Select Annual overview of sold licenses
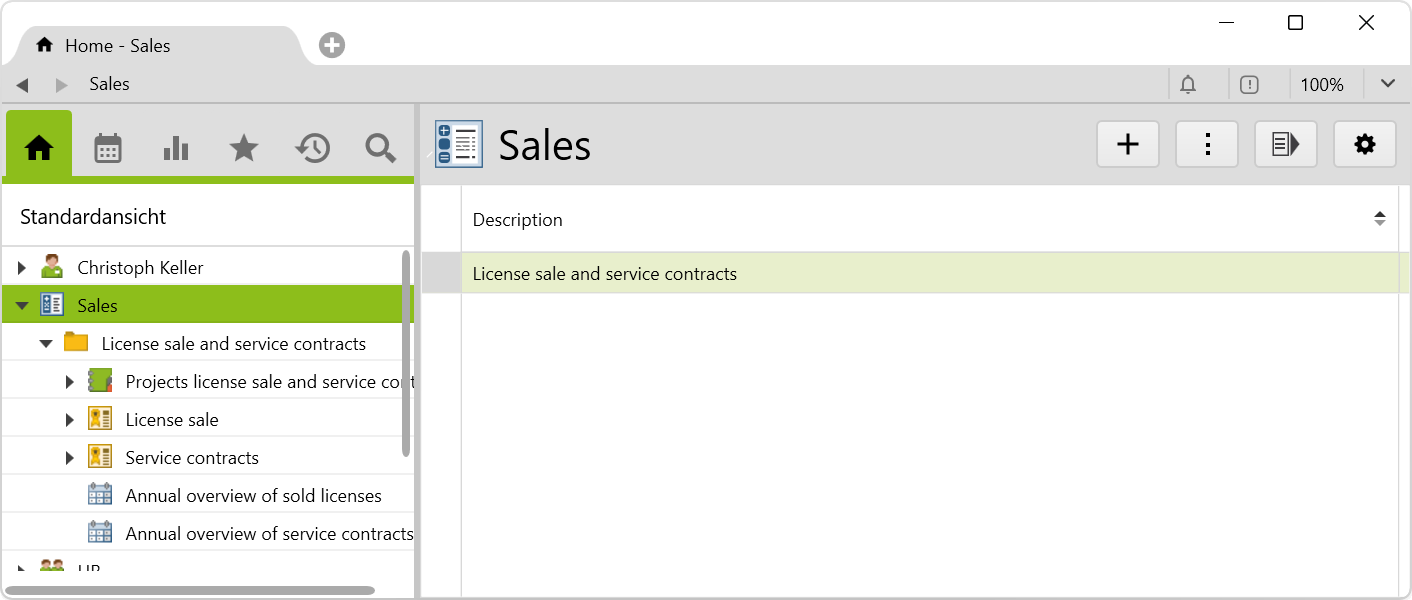The image size is (1412, 600). coord(253,496)
